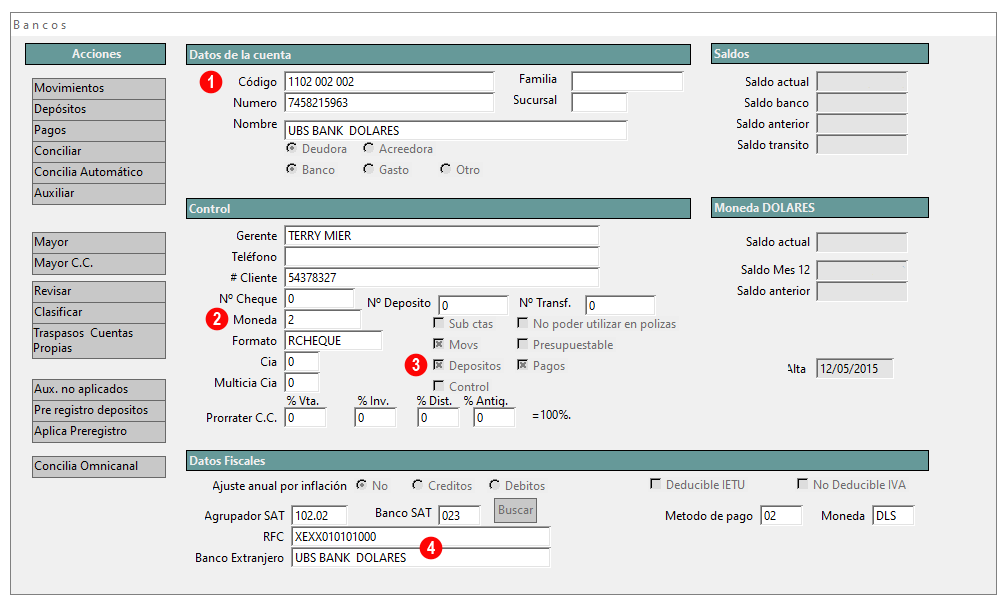Select the Acreedora radio option
The width and height of the screenshot is (1004, 603).
click(x=368, y=149)
